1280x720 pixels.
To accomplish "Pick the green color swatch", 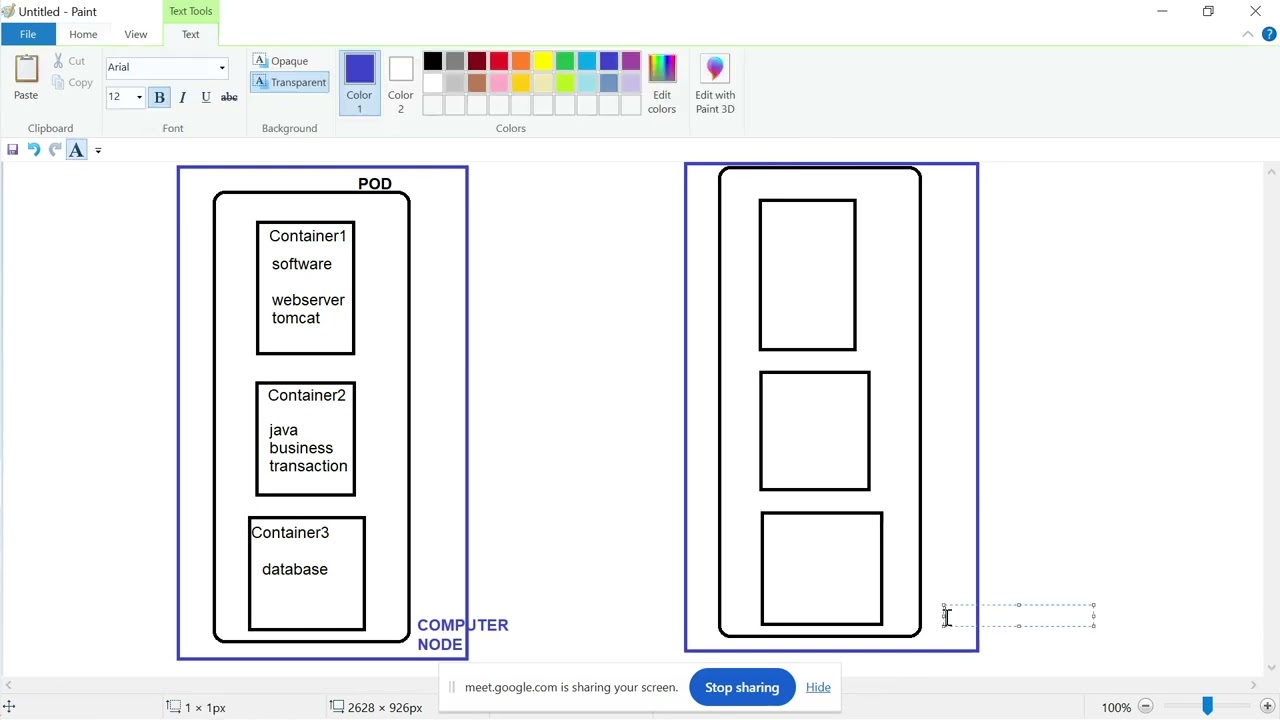I will 565,62.
